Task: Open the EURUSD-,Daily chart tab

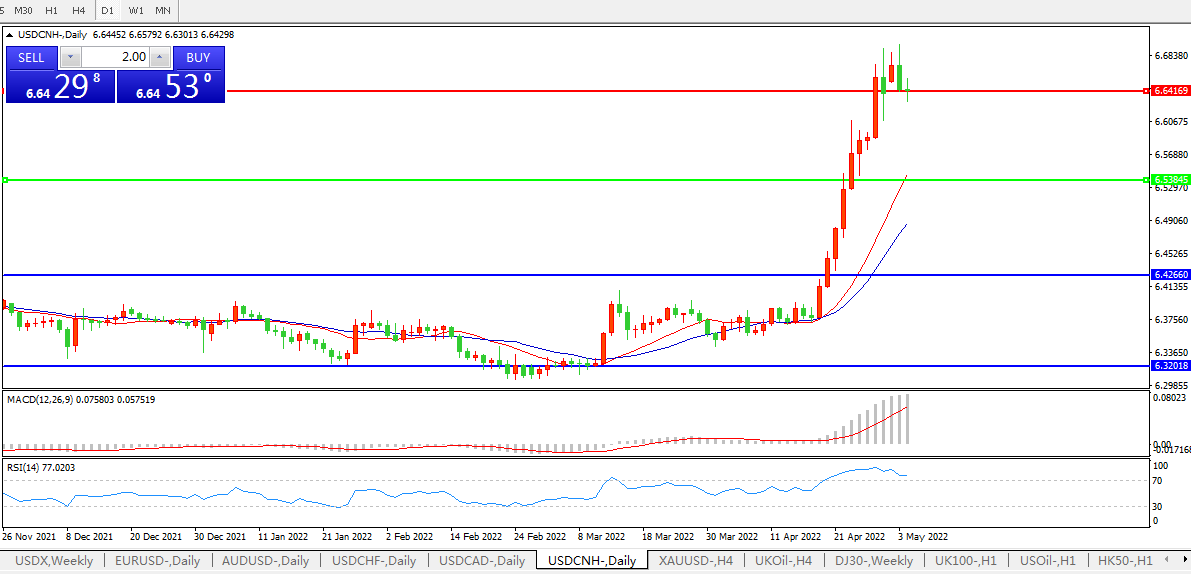Action: pyautogui.click(x=157, y=561)
